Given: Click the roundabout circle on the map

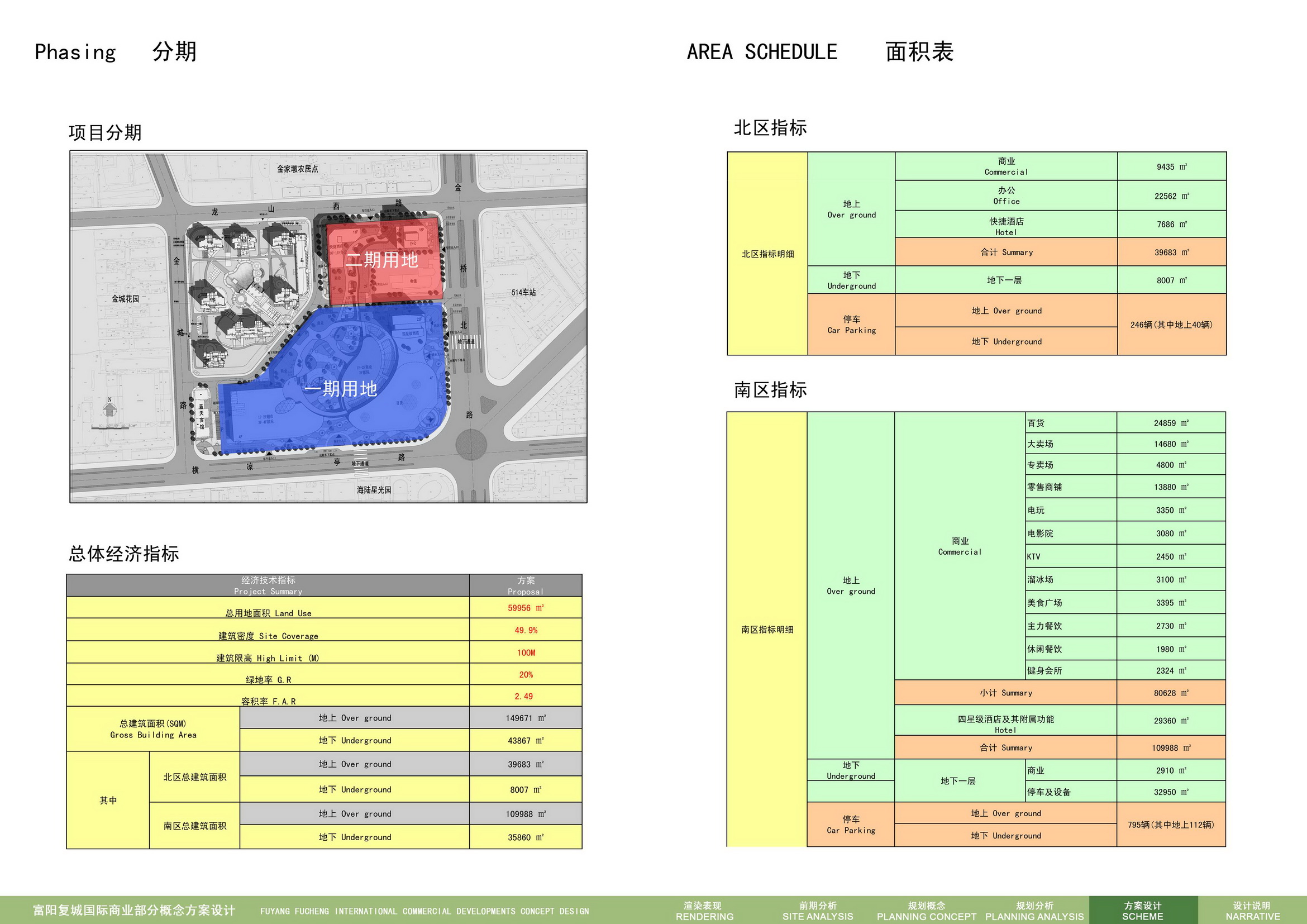Looking at the screenshot, I should pos(471,444).
